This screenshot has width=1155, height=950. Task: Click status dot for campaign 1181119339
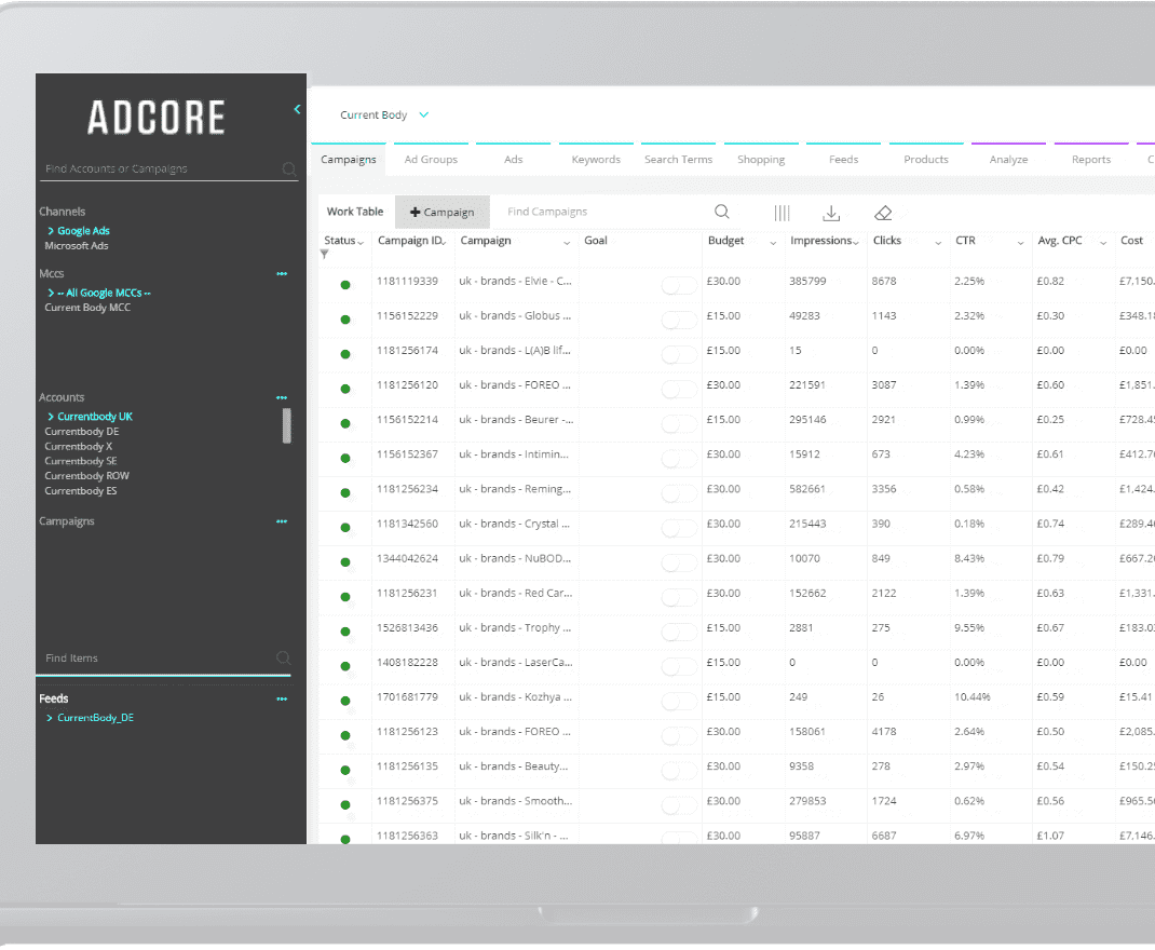pyautogui.click(x=345, y=285)
